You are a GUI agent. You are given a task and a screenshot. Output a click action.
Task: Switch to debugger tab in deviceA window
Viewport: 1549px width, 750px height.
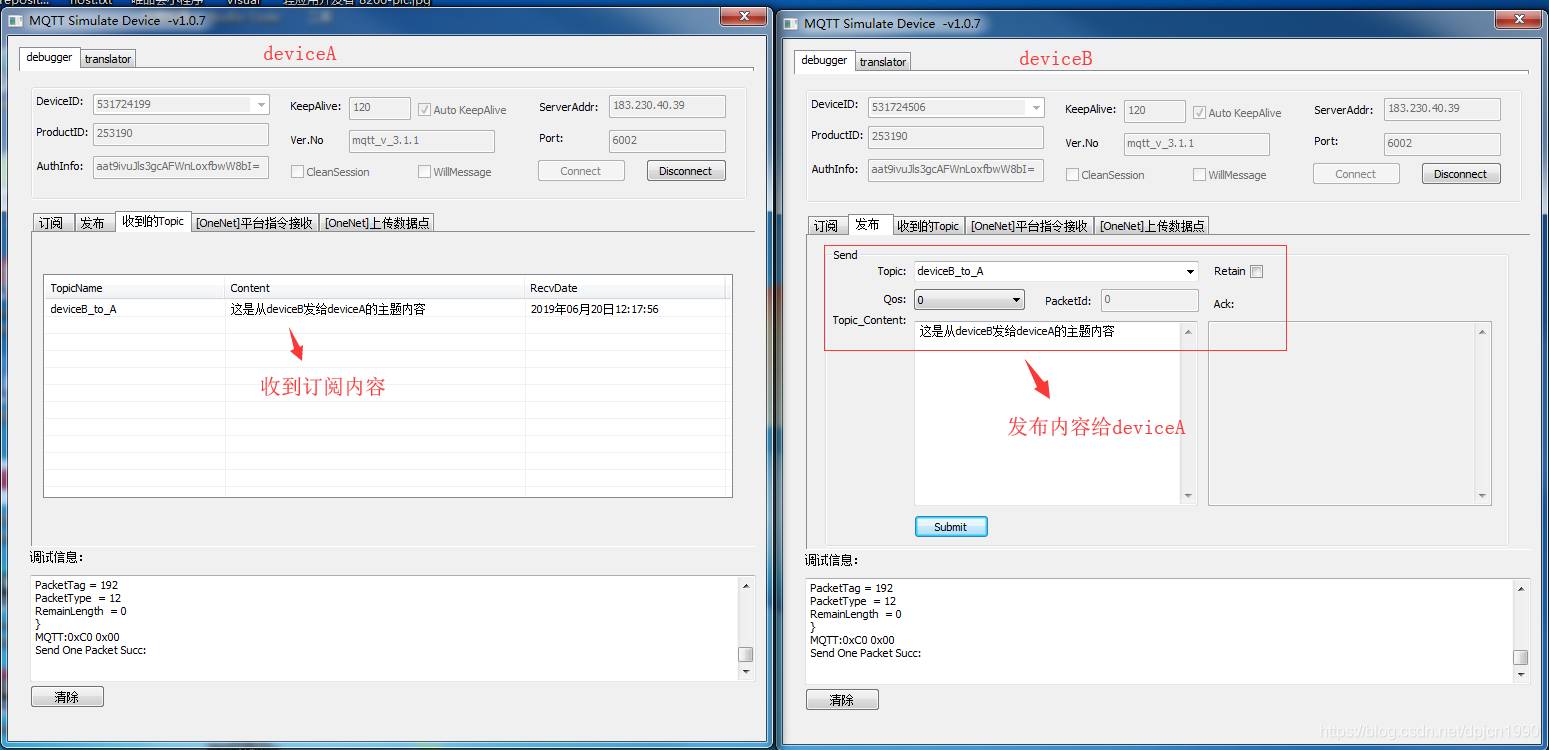[49, 57]
